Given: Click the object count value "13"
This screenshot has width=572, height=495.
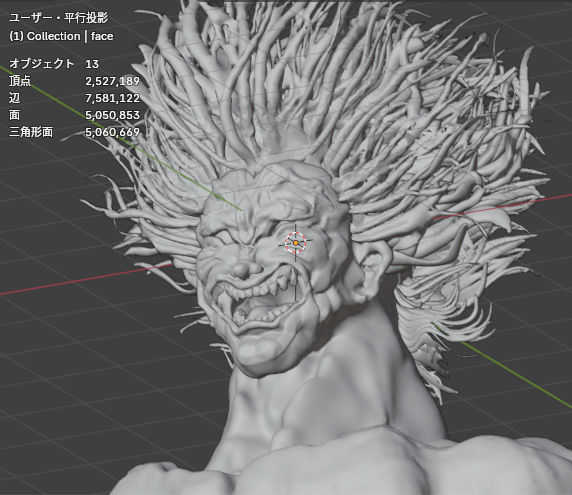Looking at the screenshot, I should click(92, 64).
